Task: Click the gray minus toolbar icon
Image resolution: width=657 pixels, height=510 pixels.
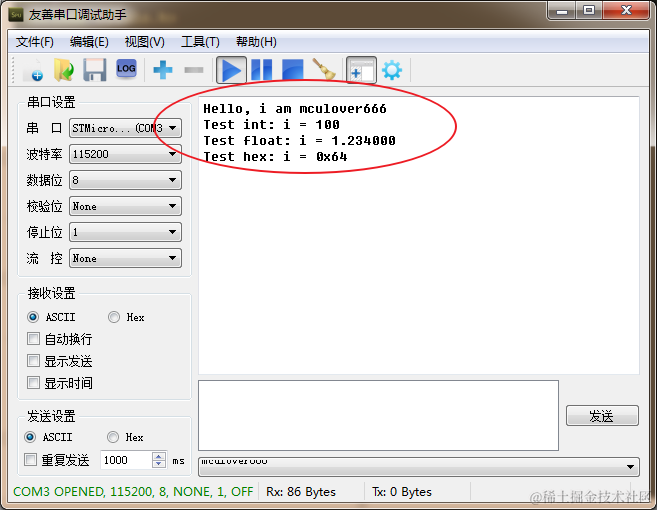Action: coord(194,70)
